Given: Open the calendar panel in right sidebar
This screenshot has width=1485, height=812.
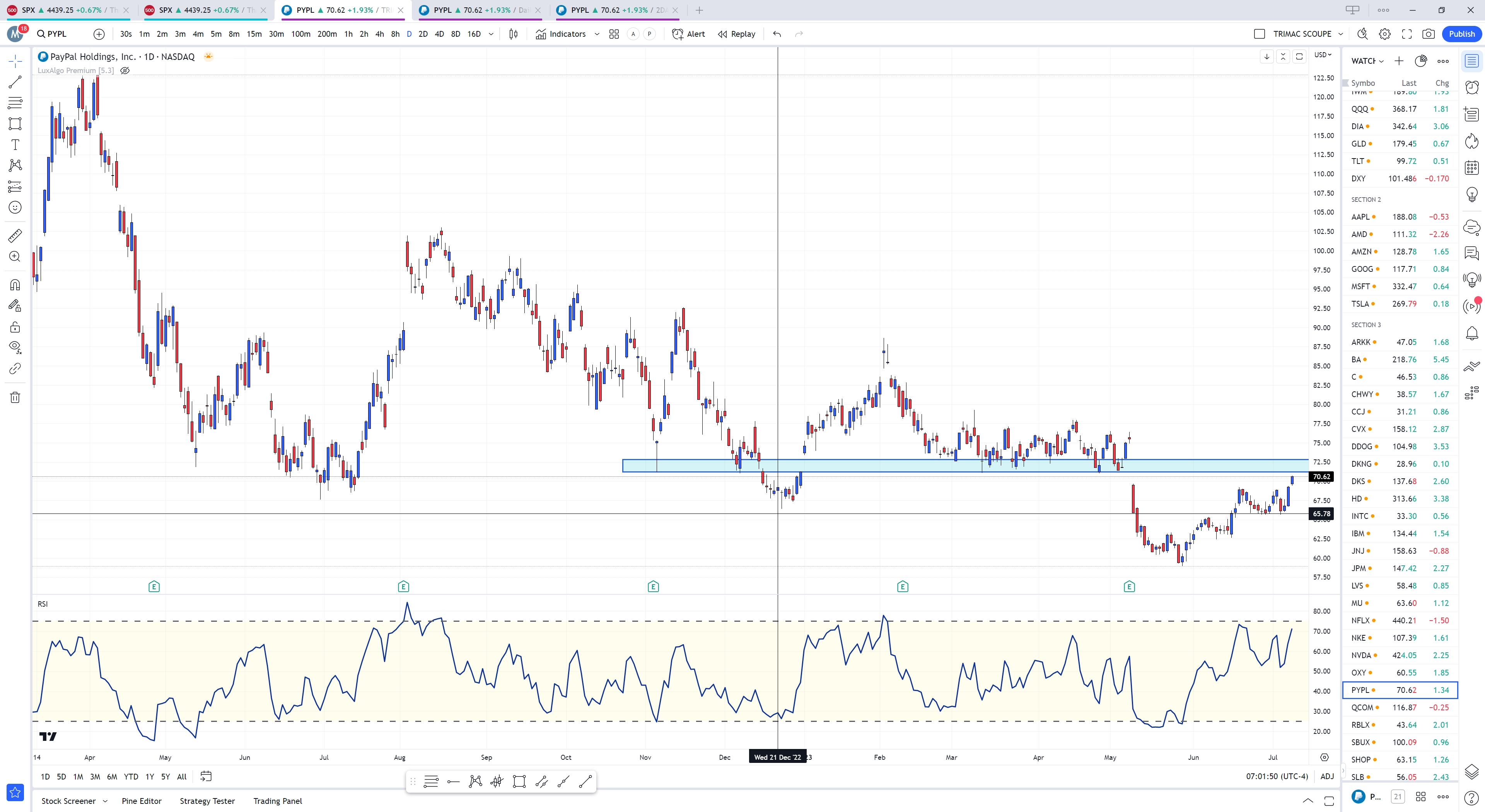Looking at the screenshot, I should (1472, 168).
